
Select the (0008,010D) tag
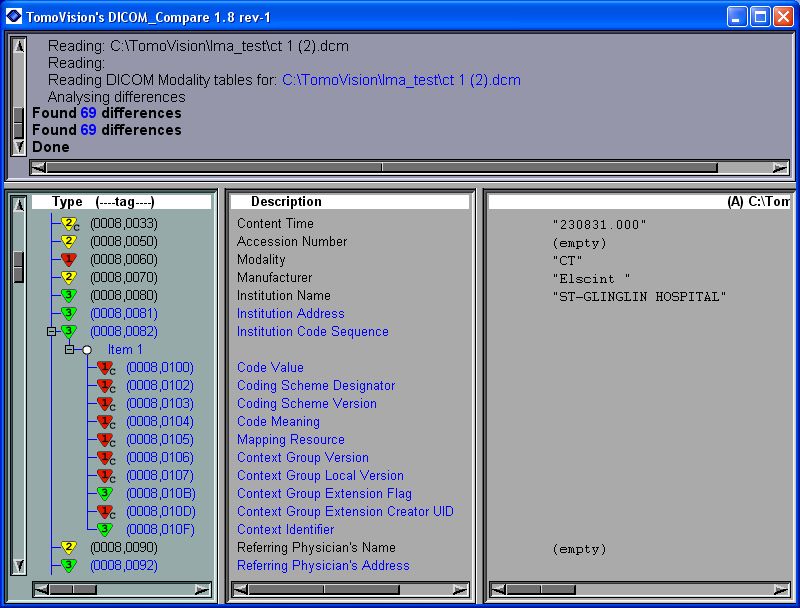coord(161,512)
